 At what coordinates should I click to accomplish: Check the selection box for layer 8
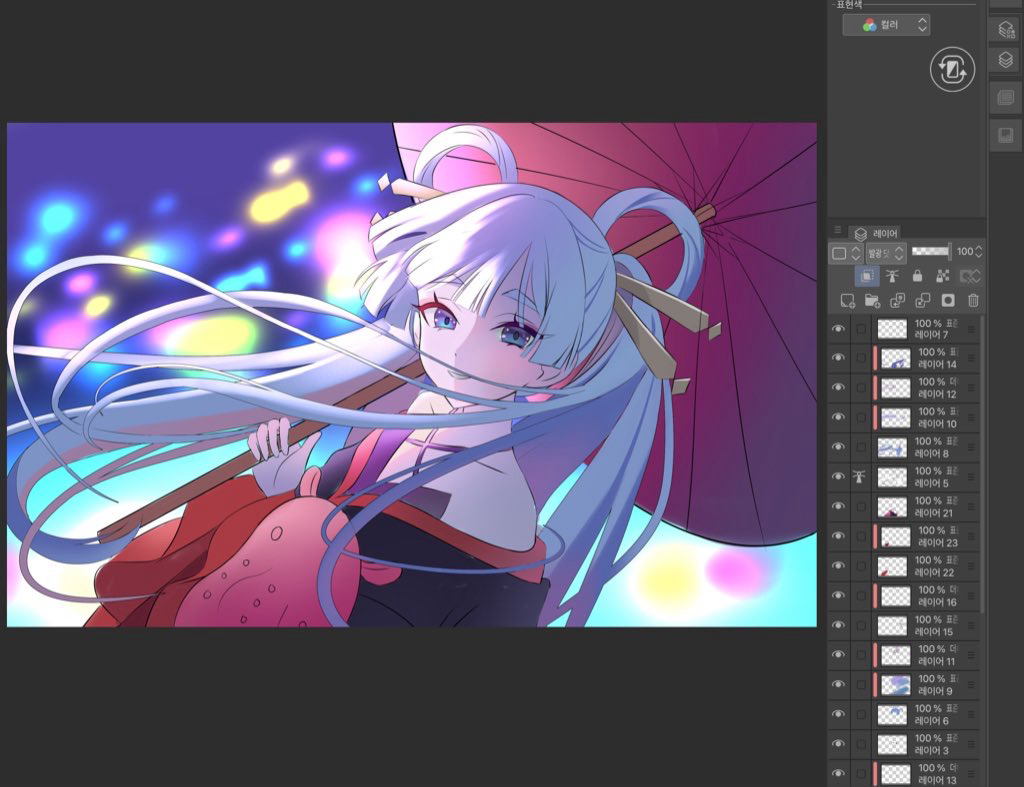tap(861, 448)
